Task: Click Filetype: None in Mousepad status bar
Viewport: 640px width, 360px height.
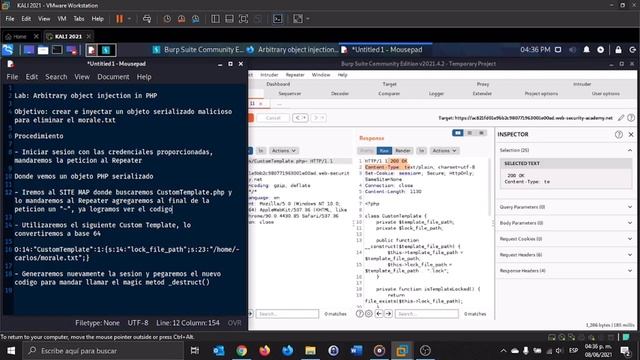Action: coord(98,323)
